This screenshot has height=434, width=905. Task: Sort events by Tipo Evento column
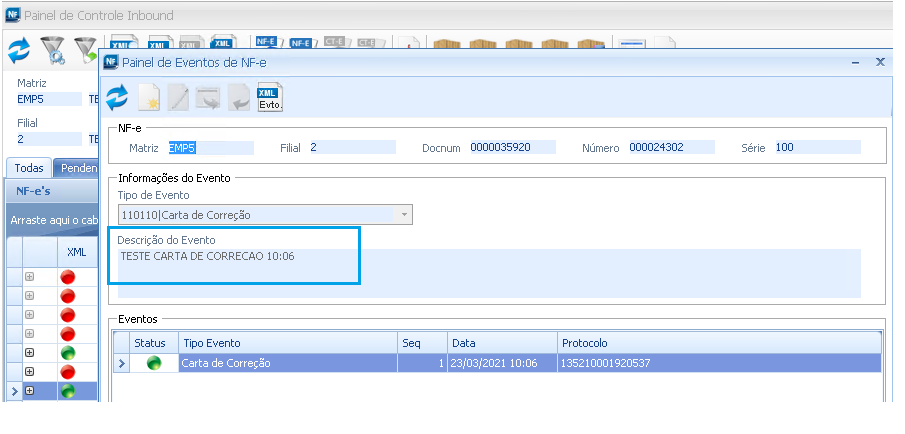[288, 343]
